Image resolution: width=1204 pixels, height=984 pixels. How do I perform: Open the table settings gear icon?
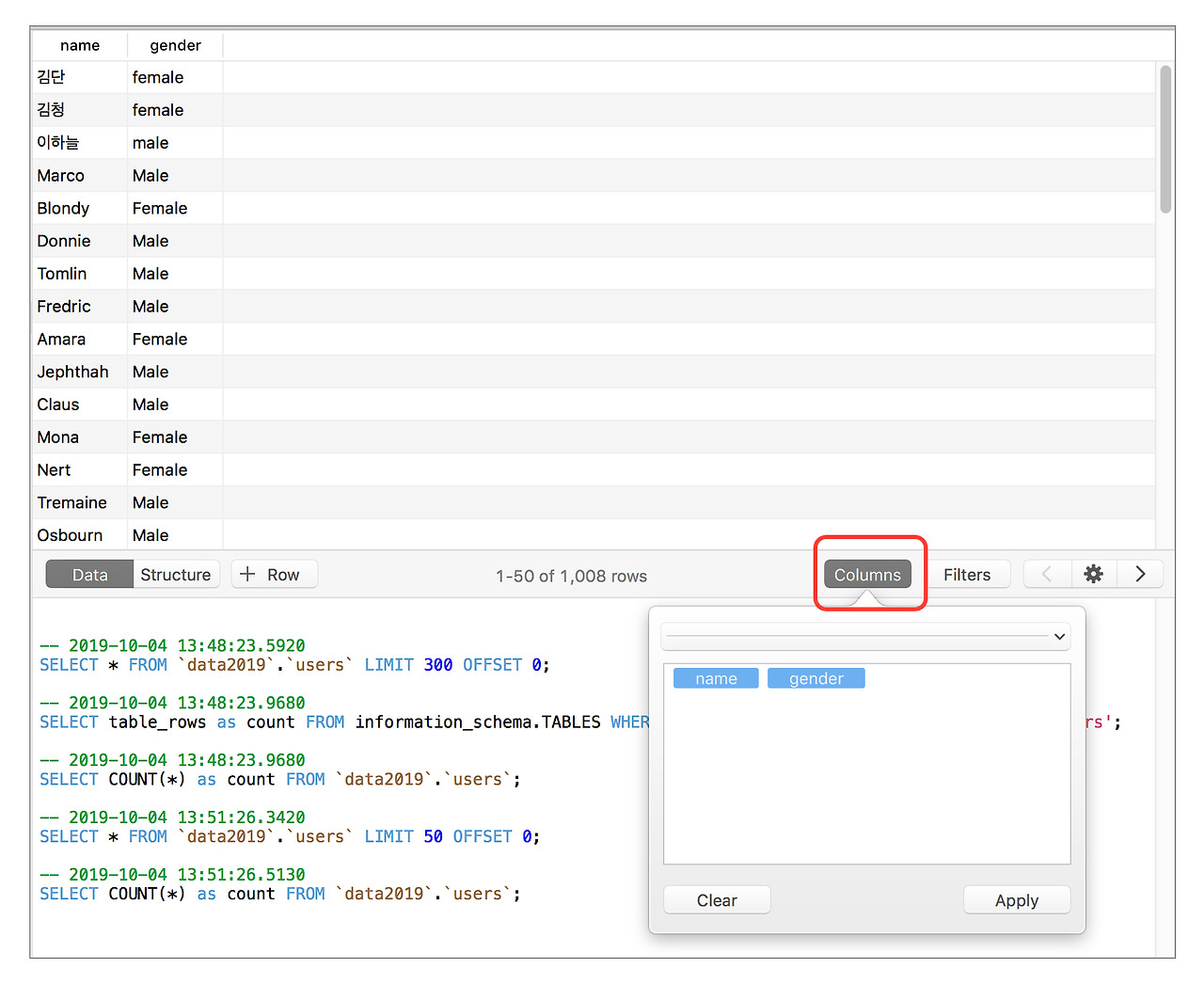click(x=1094, y=574)
